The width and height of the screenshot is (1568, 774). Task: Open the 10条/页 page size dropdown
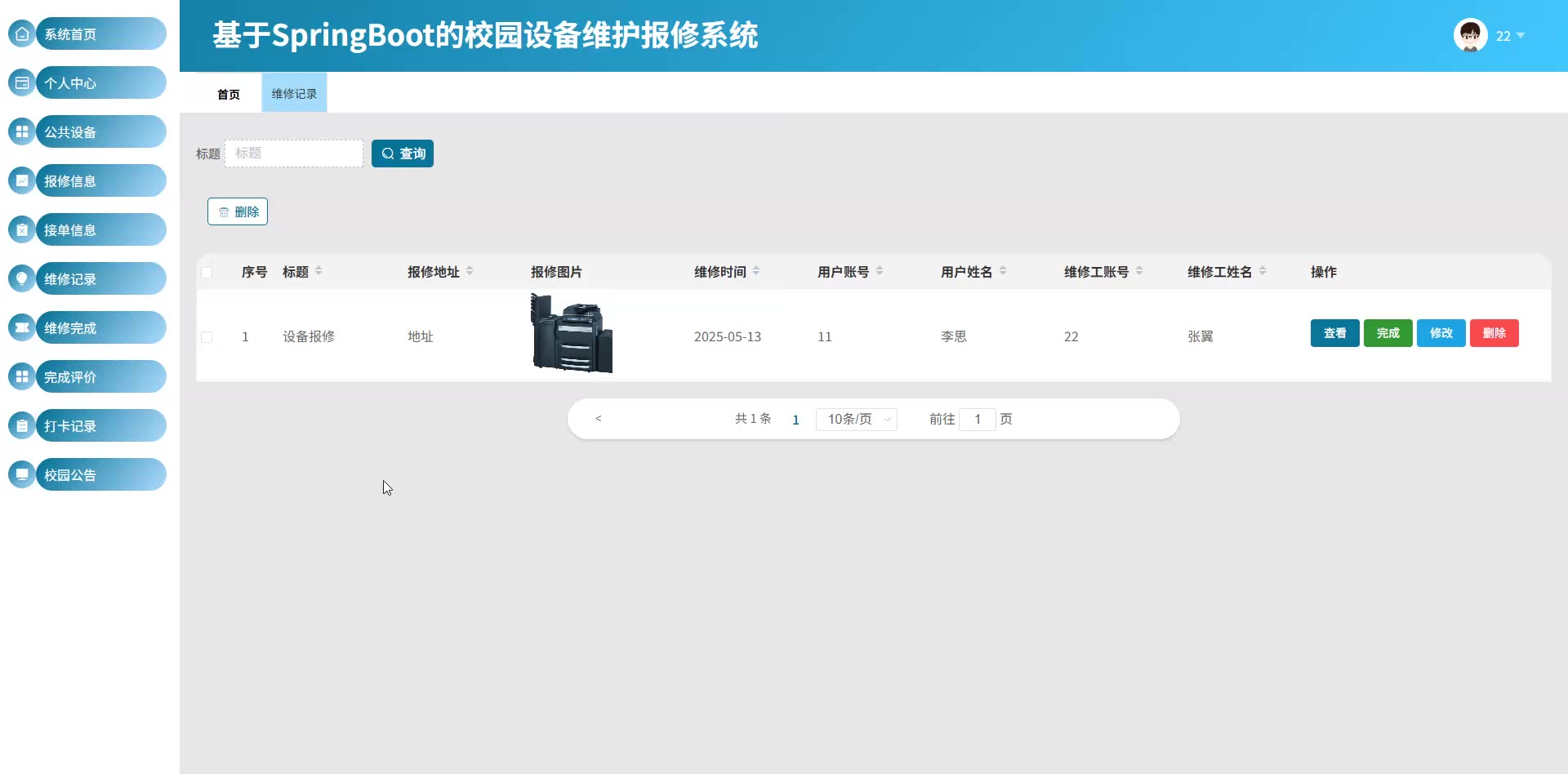(857, 419)
